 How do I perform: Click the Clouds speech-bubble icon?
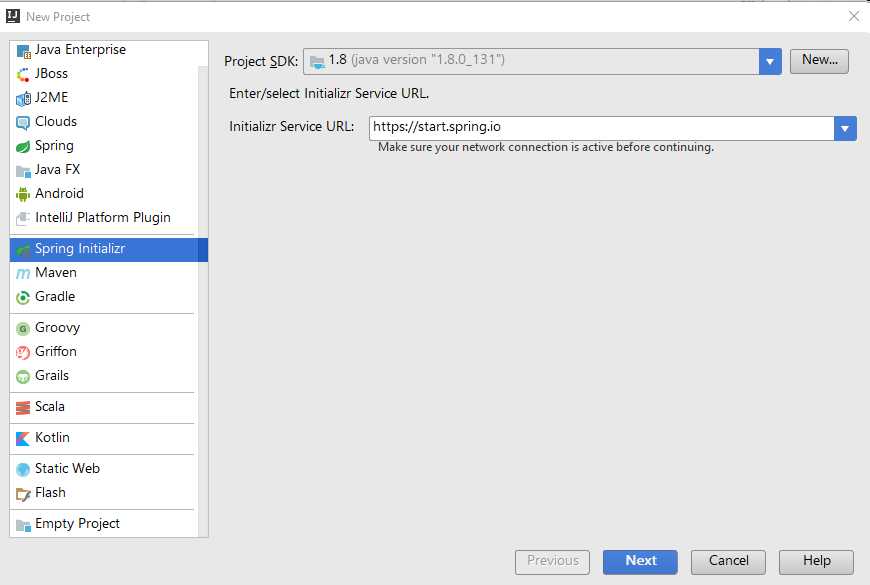coord(23,123)
